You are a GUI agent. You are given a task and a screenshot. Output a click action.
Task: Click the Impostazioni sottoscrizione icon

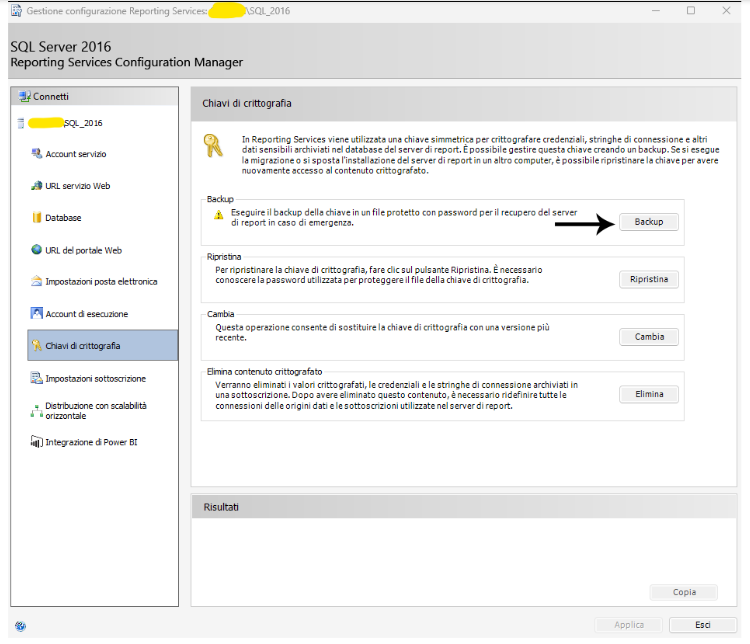click(36, 378)
